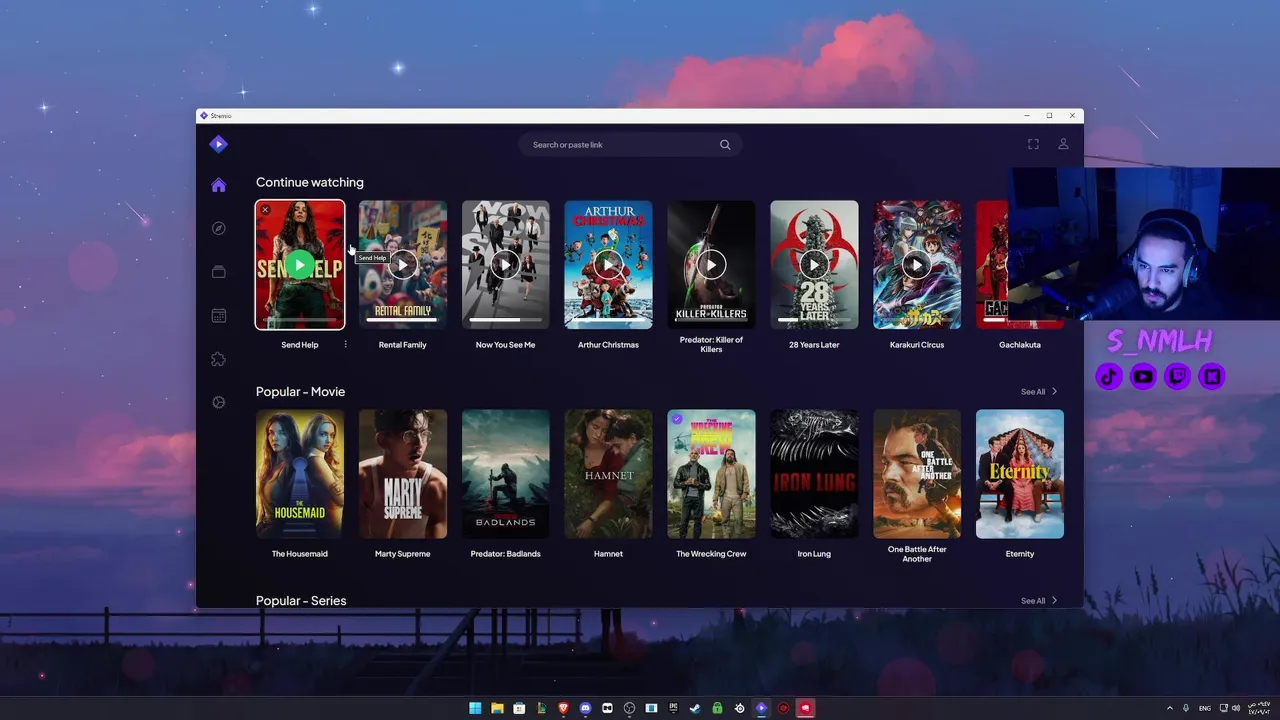This screenshot has height=720, width=1280.
Task: Open the Windows Start menu
Action: [475, 708]
